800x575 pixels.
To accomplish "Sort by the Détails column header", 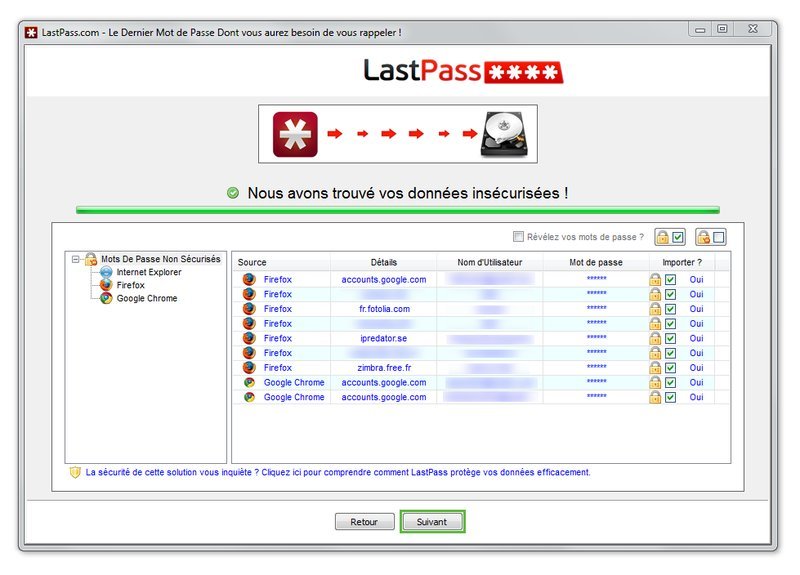I will tap(384, 262).
